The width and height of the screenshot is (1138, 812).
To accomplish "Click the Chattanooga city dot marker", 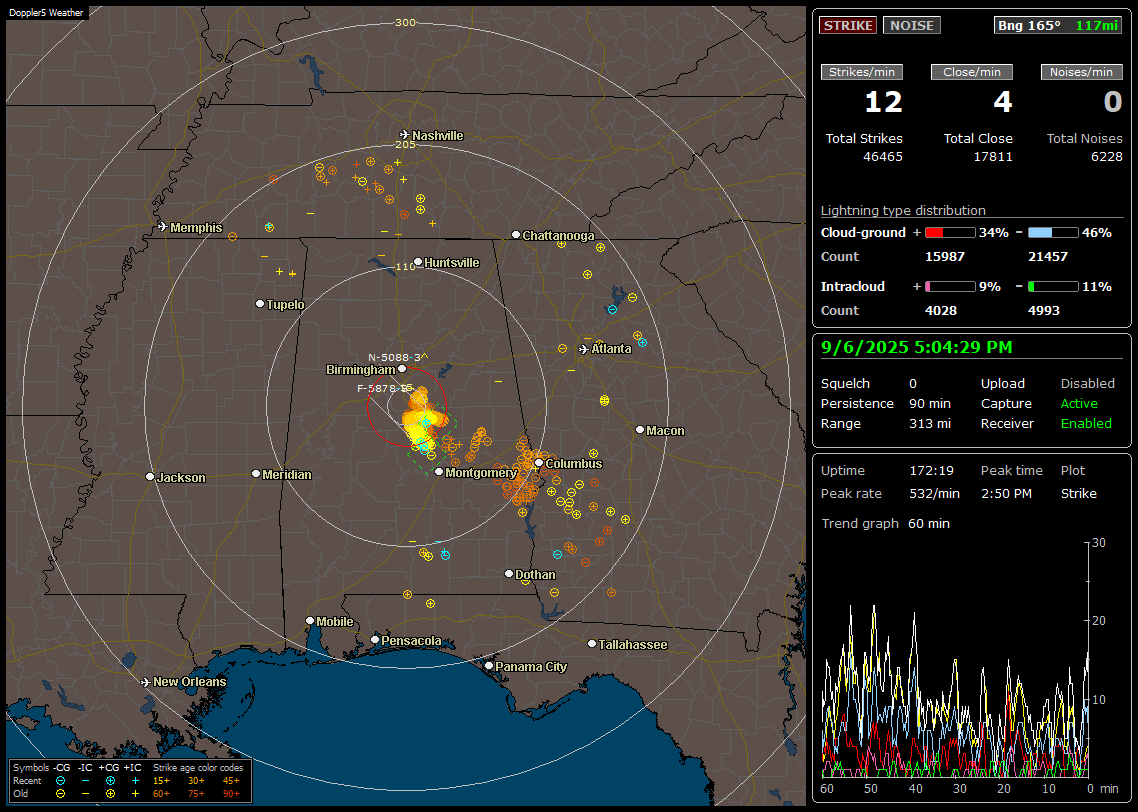I will pyautogui.click(x=516, y=235).
